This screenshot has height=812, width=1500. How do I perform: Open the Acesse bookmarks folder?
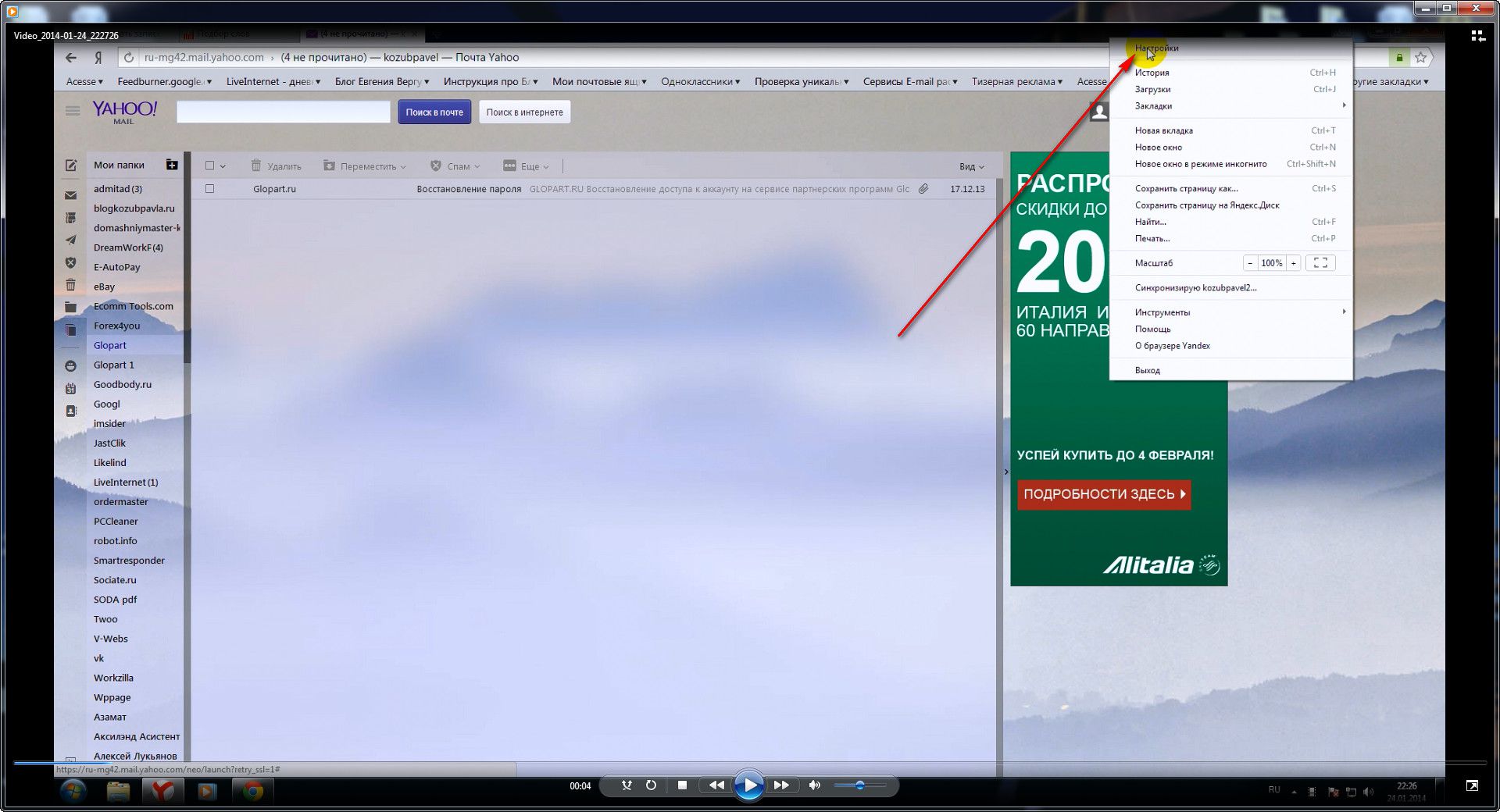pos(84,81)
